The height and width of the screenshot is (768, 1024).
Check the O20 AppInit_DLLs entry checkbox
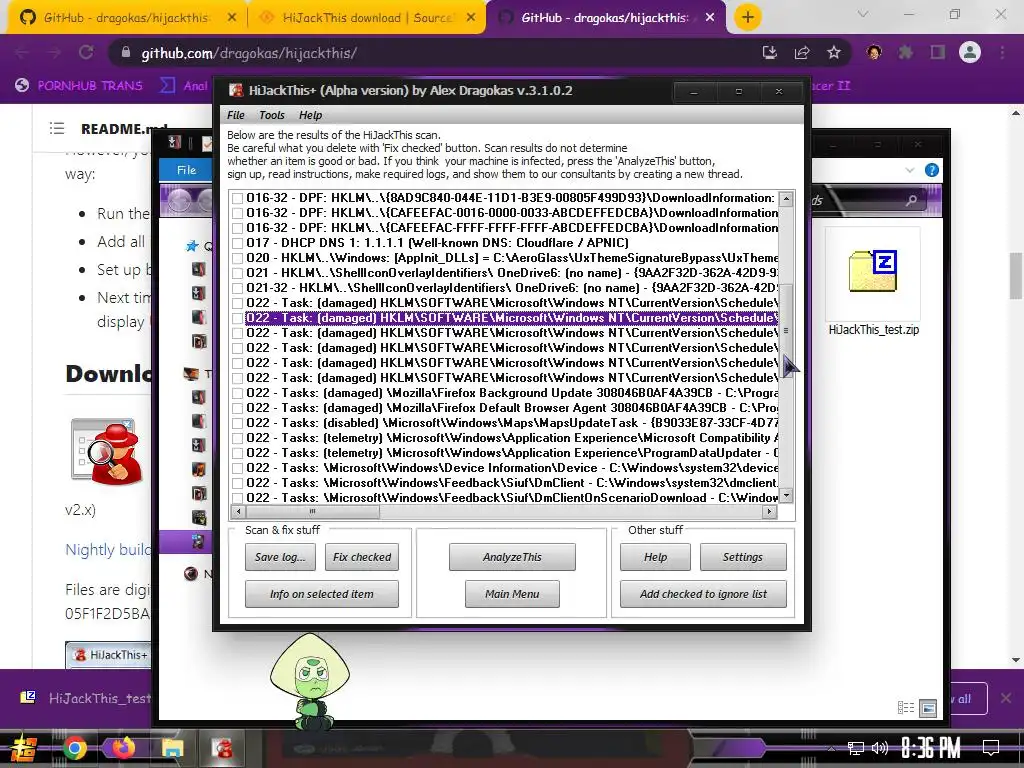click(238, 258)
